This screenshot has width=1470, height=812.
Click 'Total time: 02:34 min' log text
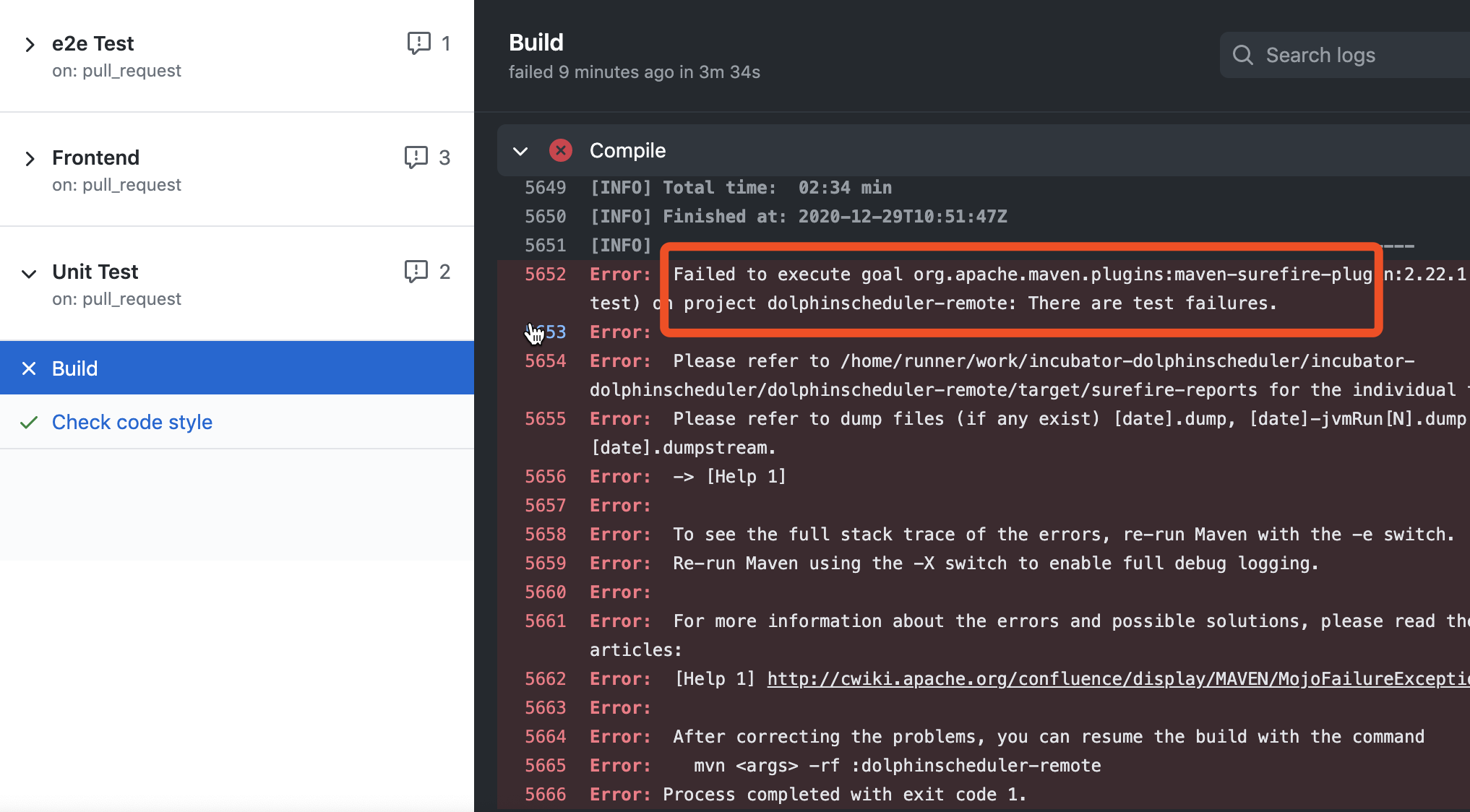[x=778, y=188]
